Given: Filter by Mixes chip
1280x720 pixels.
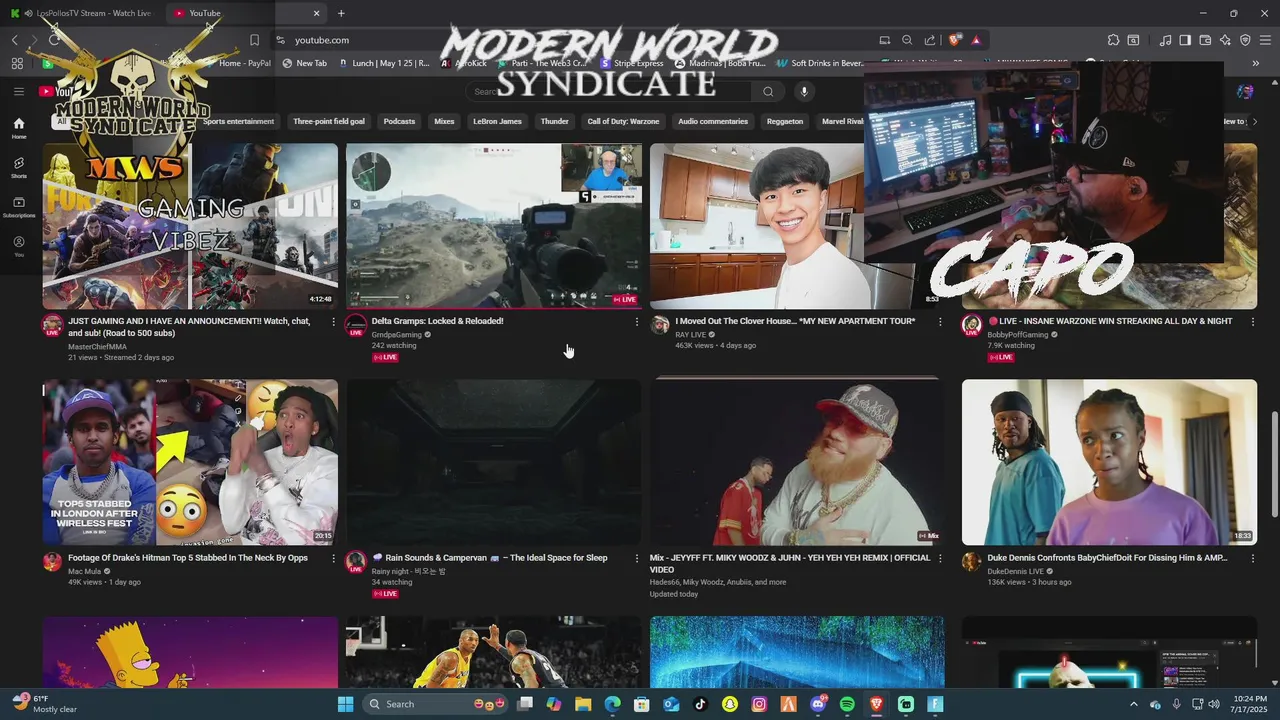Looking at the screenshot, I should tap(444, 121).
